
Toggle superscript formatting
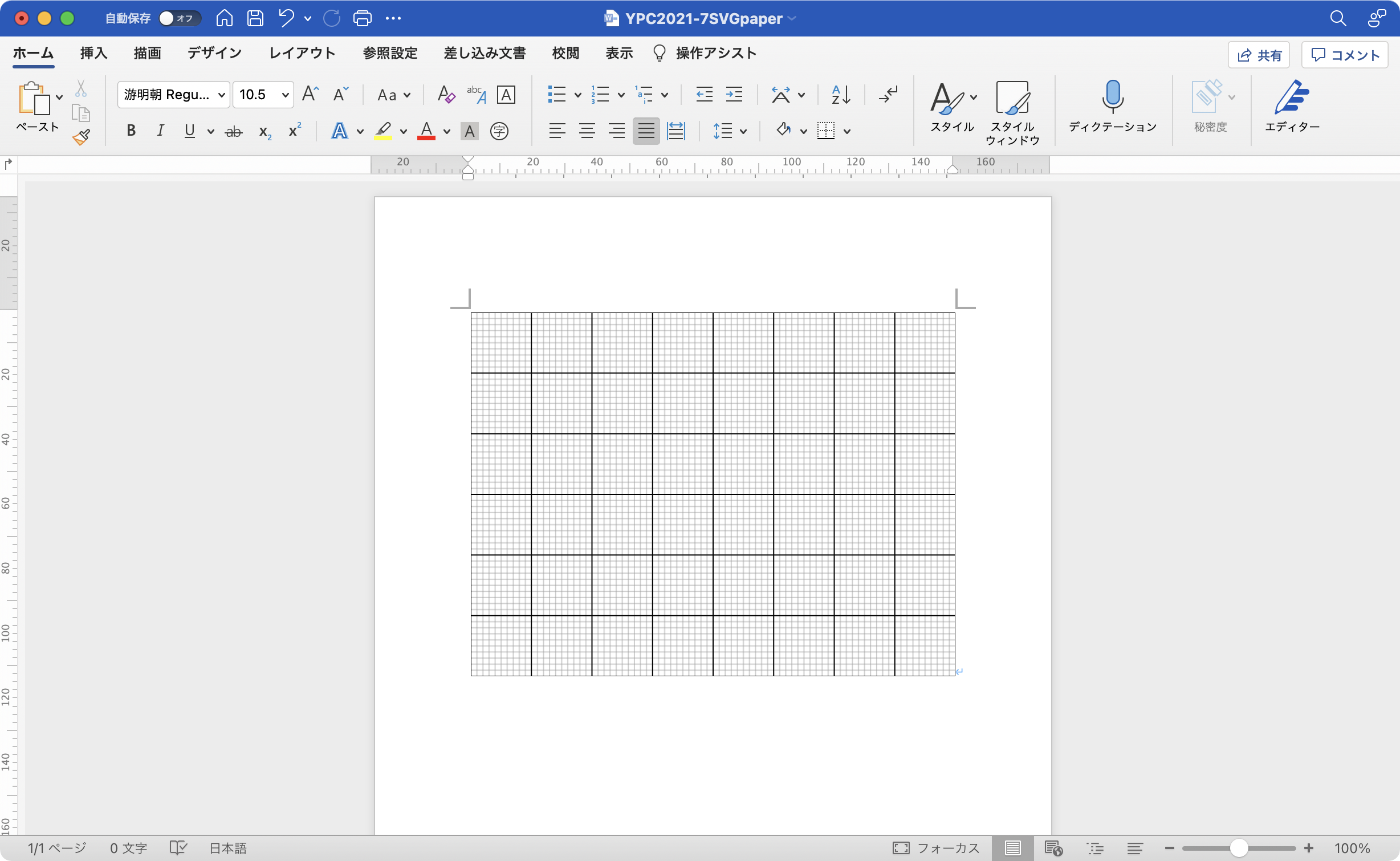(295, 131)
